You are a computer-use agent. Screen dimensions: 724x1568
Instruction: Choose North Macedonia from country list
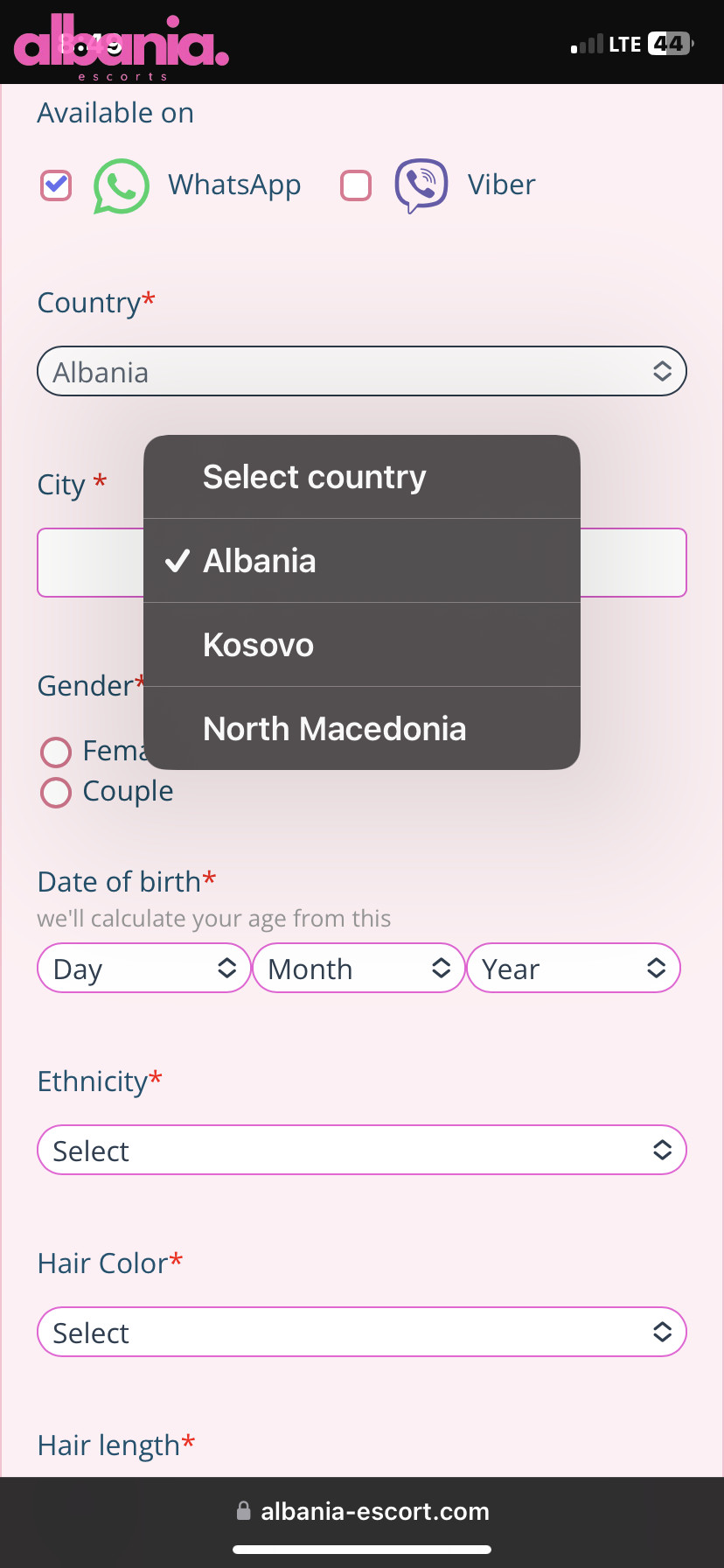point(362,729)
